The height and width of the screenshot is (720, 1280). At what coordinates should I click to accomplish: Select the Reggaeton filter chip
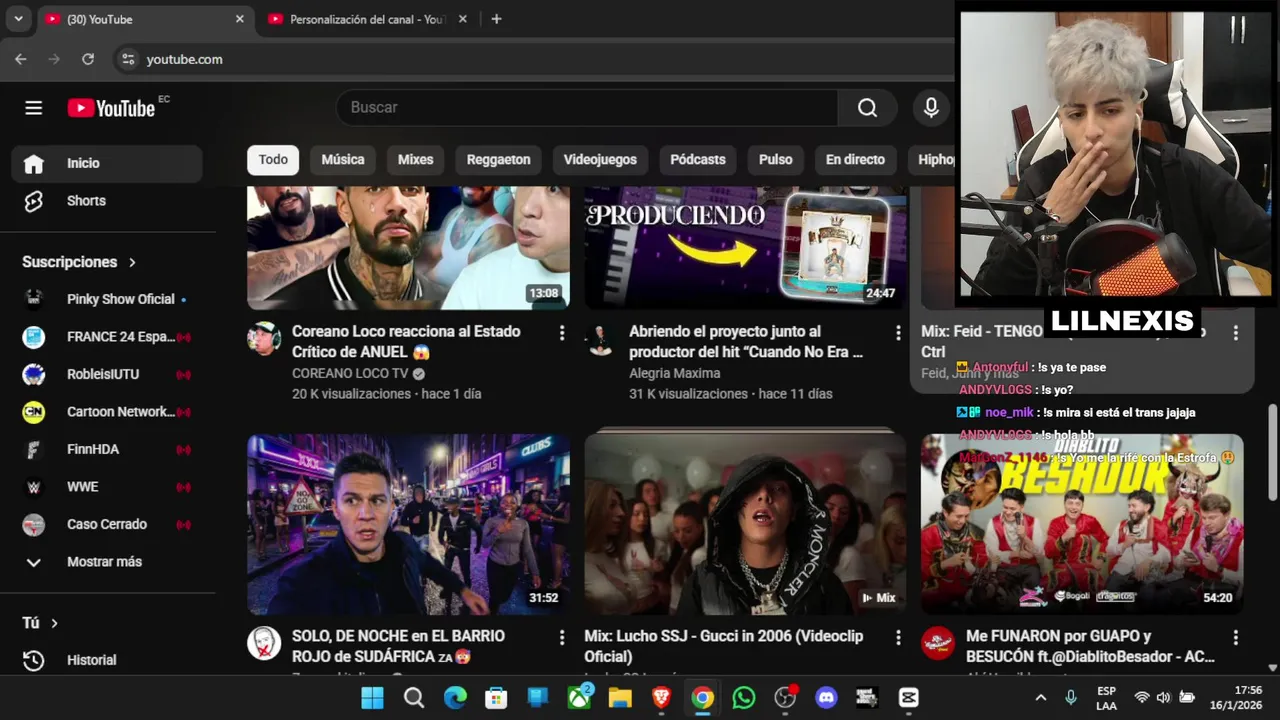tap(498, 160)
